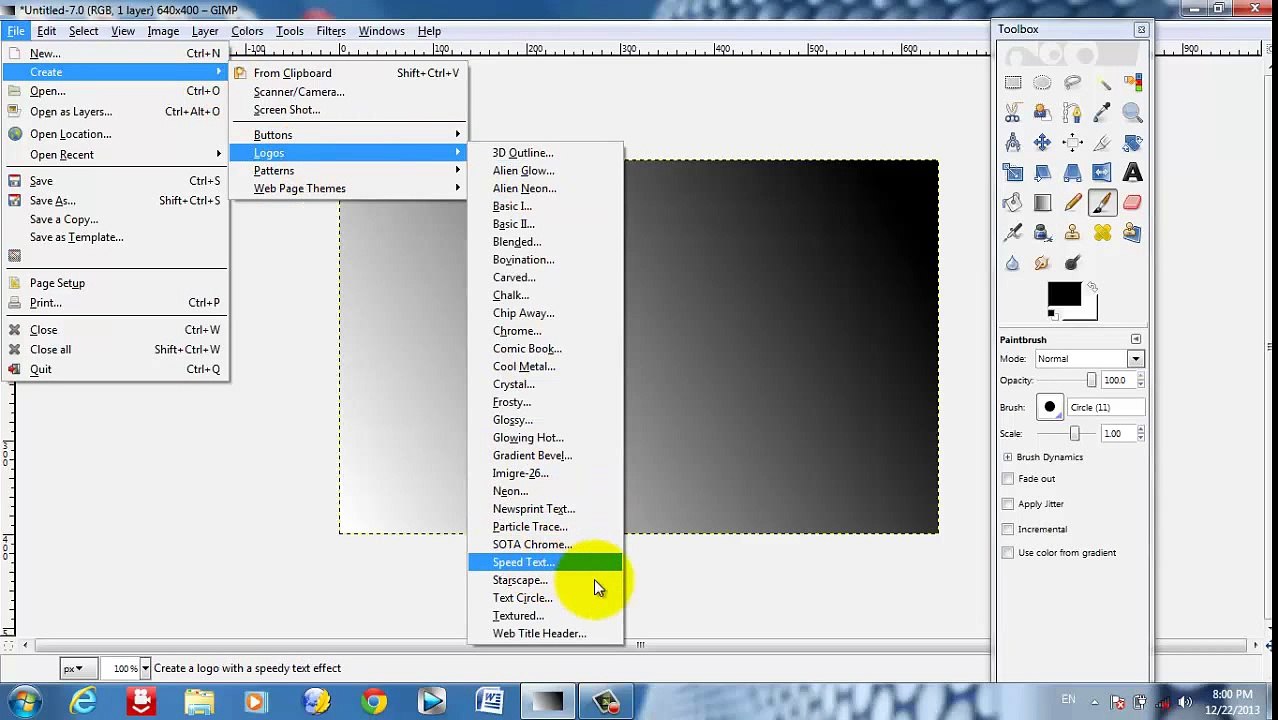1278x720 pixels.
Task: Select the Select by Color tool
Action: click(1132, 83)
